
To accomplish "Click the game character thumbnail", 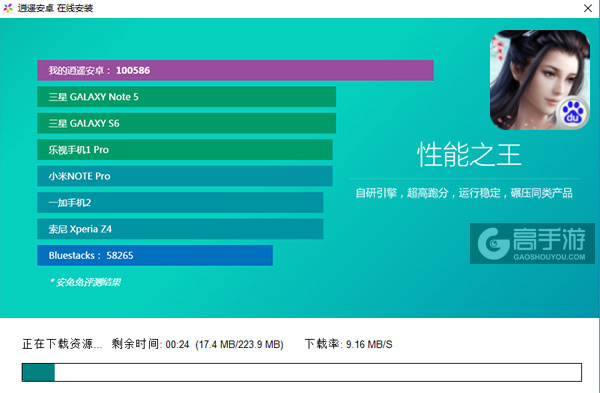I will click(540, 80).
